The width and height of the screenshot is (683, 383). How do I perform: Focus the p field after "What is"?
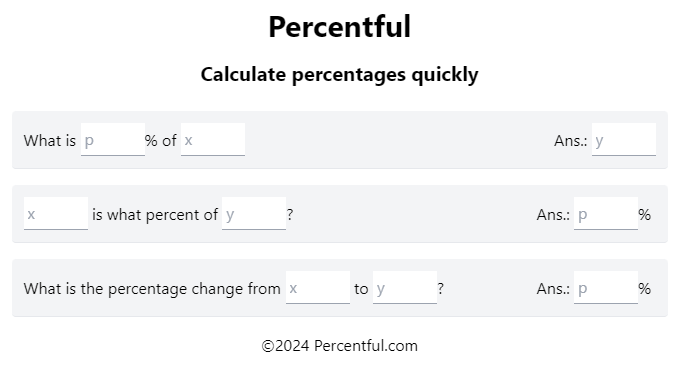pyautogui.click(x=113, y=139)
